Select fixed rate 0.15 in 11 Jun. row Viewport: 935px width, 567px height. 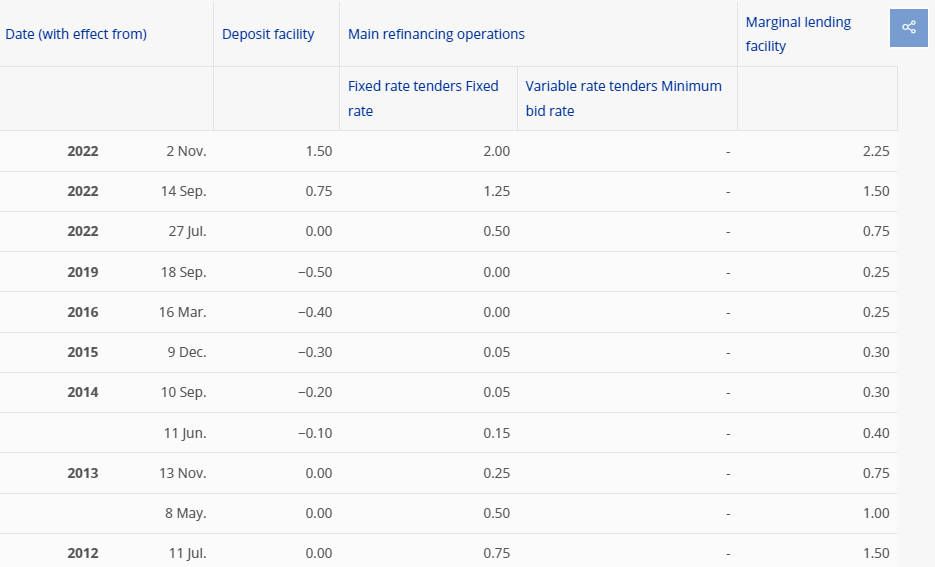click(x=496, y=433)
